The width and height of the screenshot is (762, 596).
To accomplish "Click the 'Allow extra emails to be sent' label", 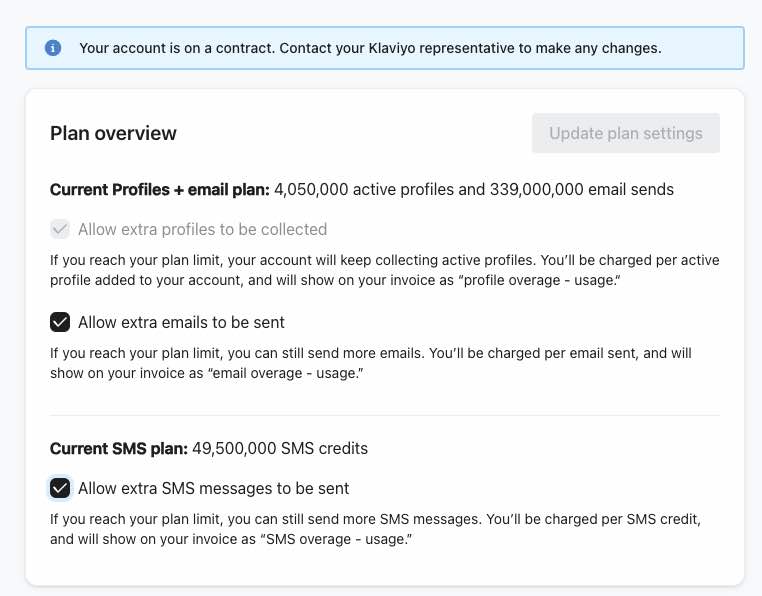I will [181, 322].
